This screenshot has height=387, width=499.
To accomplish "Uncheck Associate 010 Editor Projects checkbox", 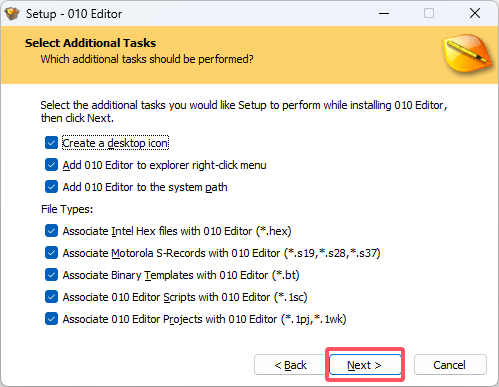I will [x=51, y=319].
